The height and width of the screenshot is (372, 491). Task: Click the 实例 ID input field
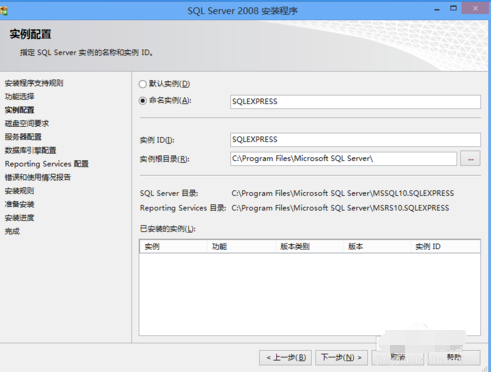355,140
